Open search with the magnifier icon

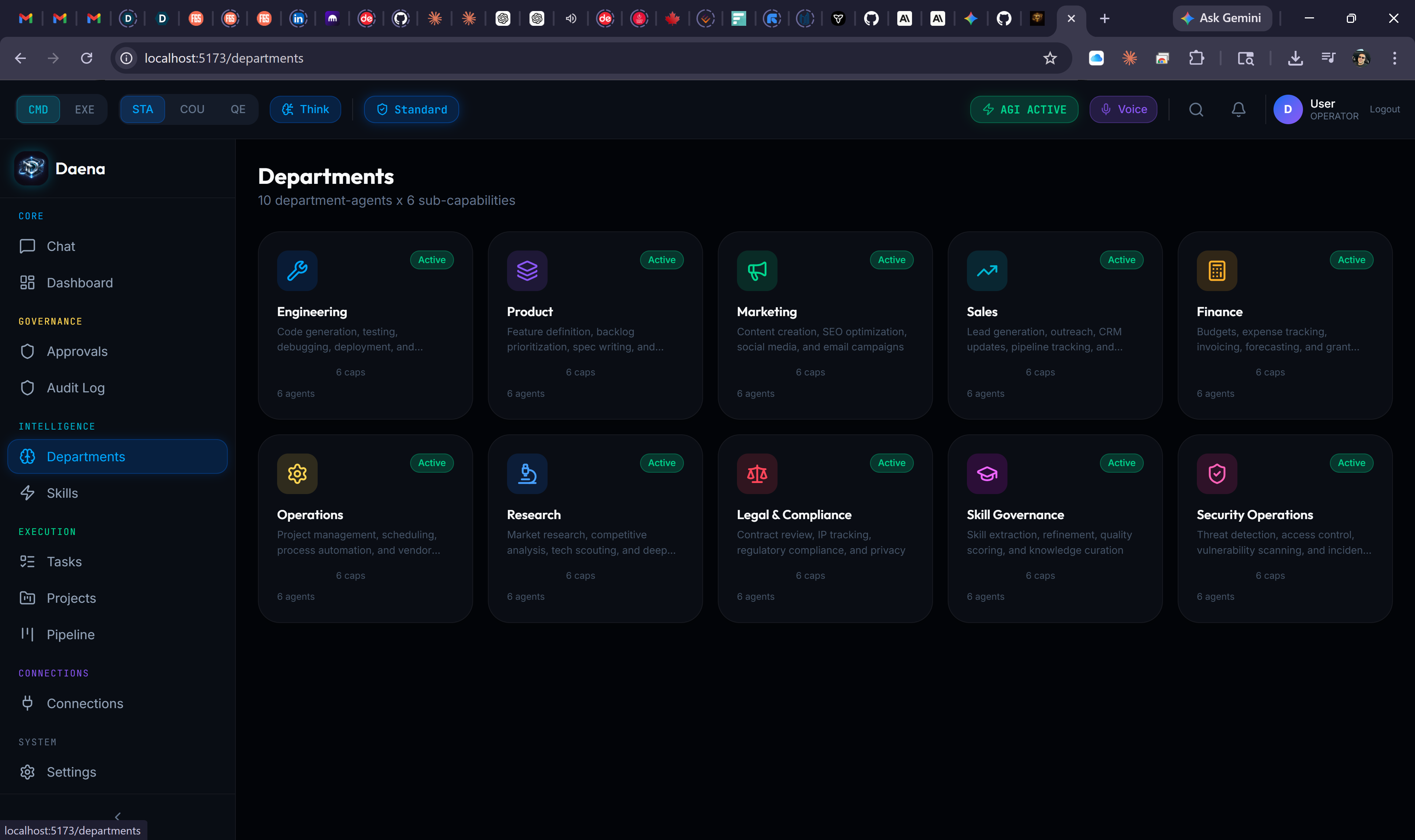[1195, 109]
